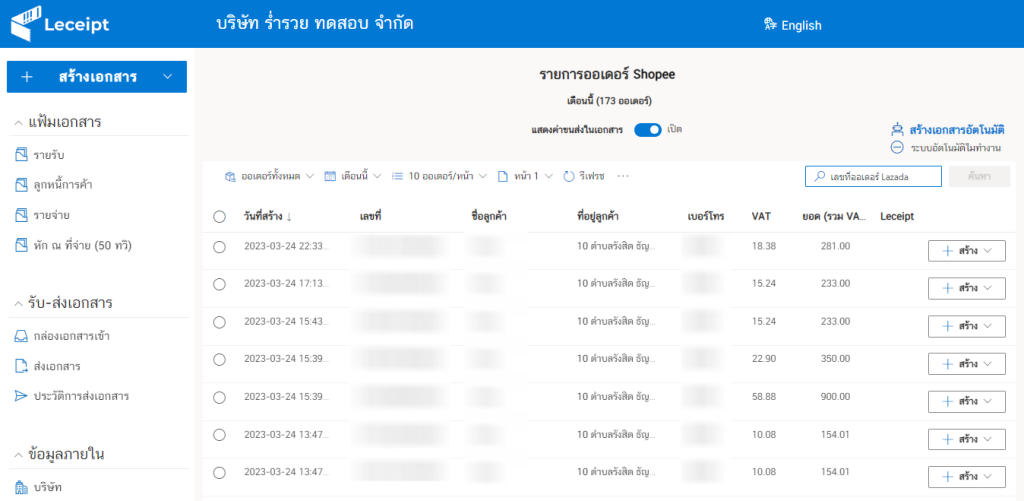Click สร้างเอกสารอัตโนมัติ link
The width and height of the screenshot is (1024, 501).
[x=957, y=129]
